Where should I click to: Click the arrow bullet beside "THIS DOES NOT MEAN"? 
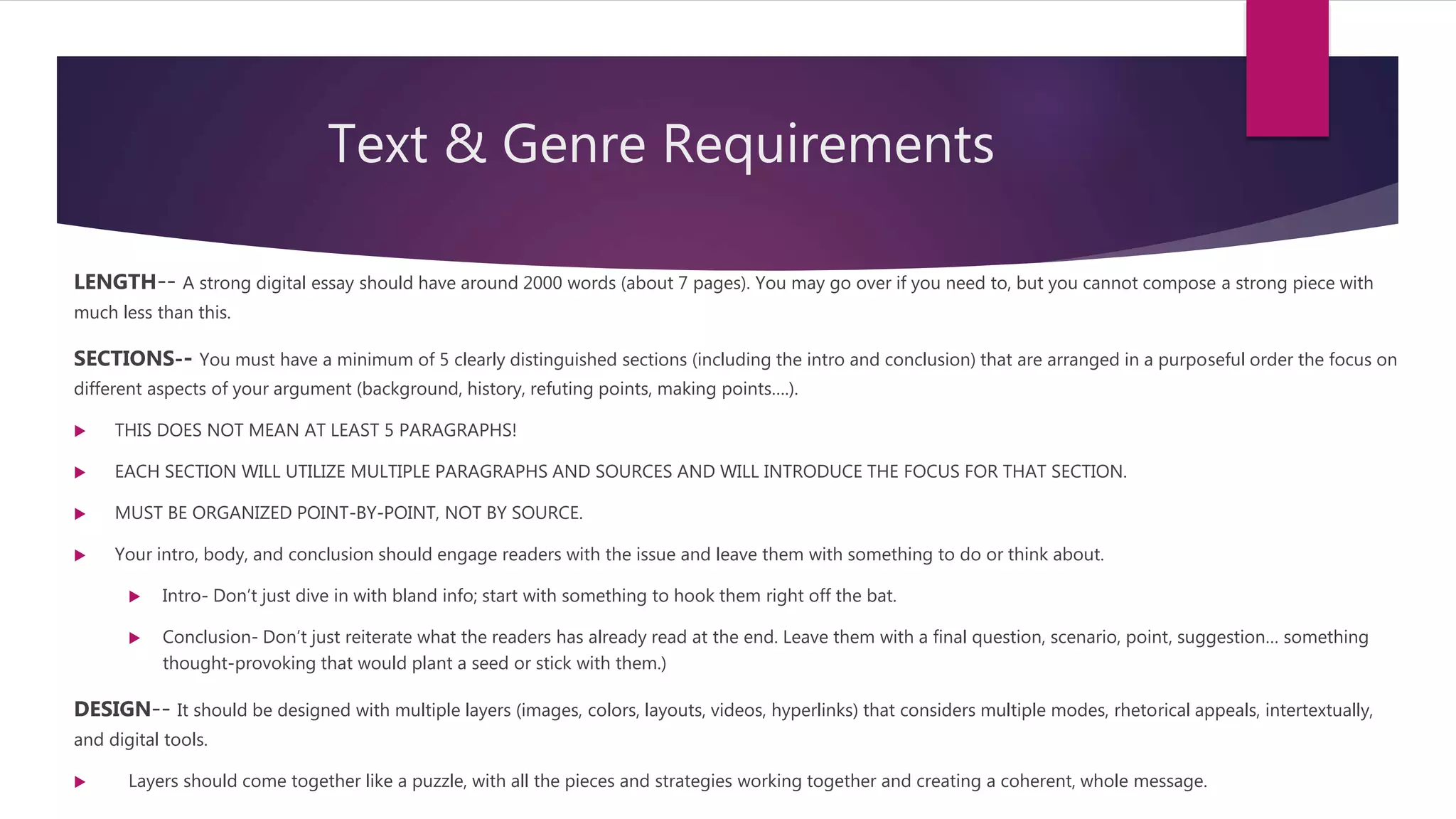[80, 431]
